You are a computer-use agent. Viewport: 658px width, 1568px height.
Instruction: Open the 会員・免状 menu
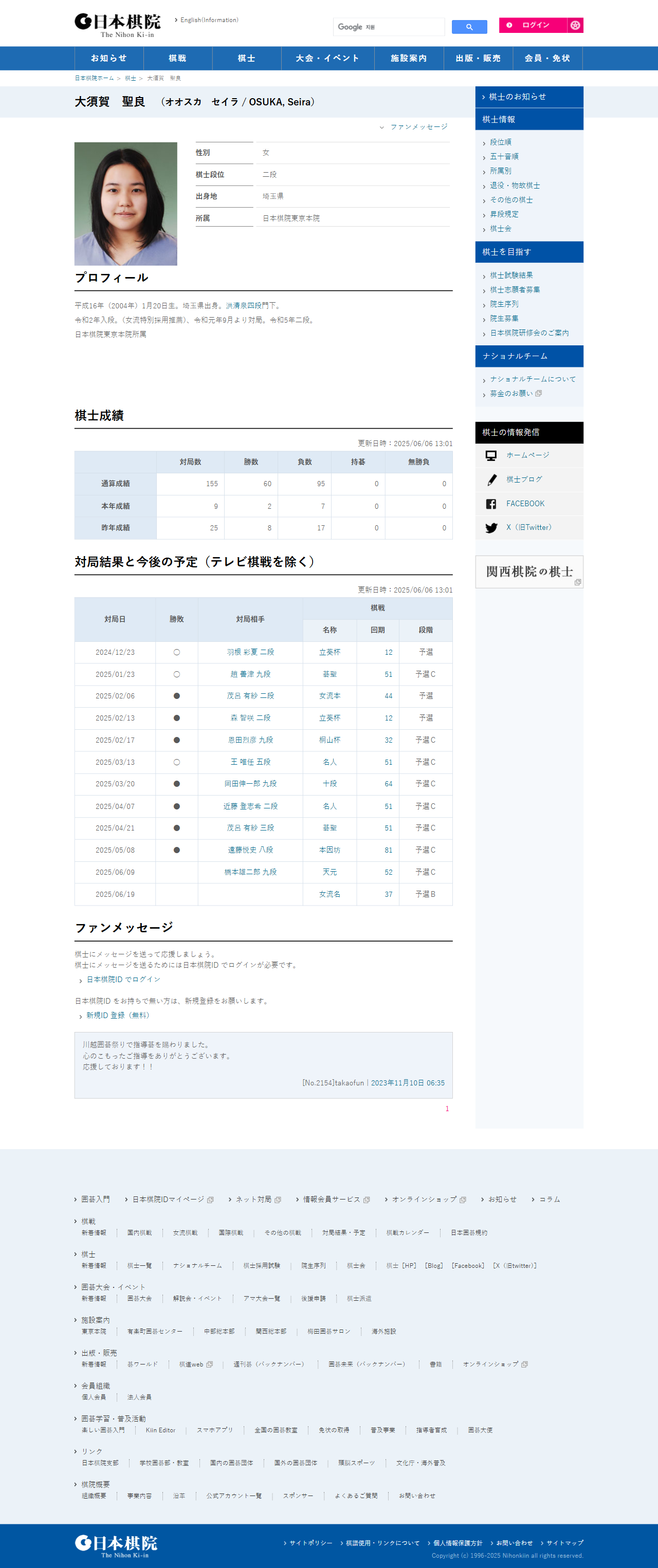(548, 59)
